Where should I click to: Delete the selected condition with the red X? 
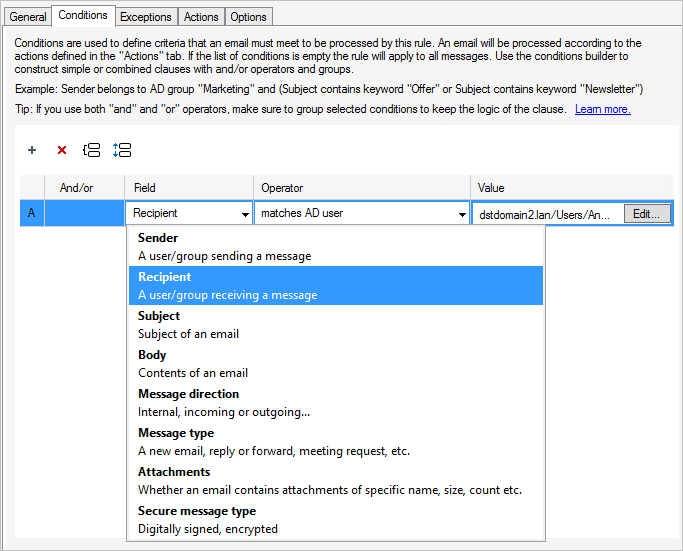point(62,150)
